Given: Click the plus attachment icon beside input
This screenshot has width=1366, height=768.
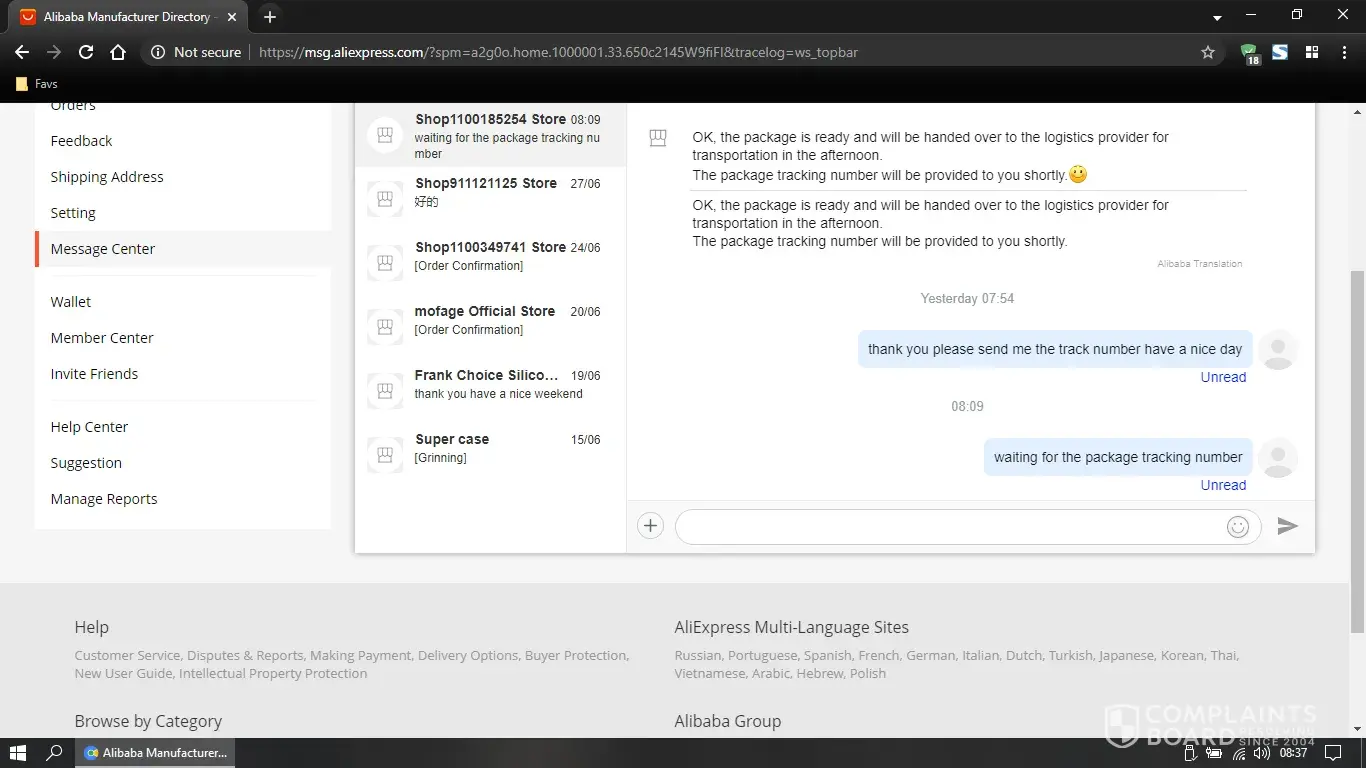Looking at the screenshot, I should 650,526.
